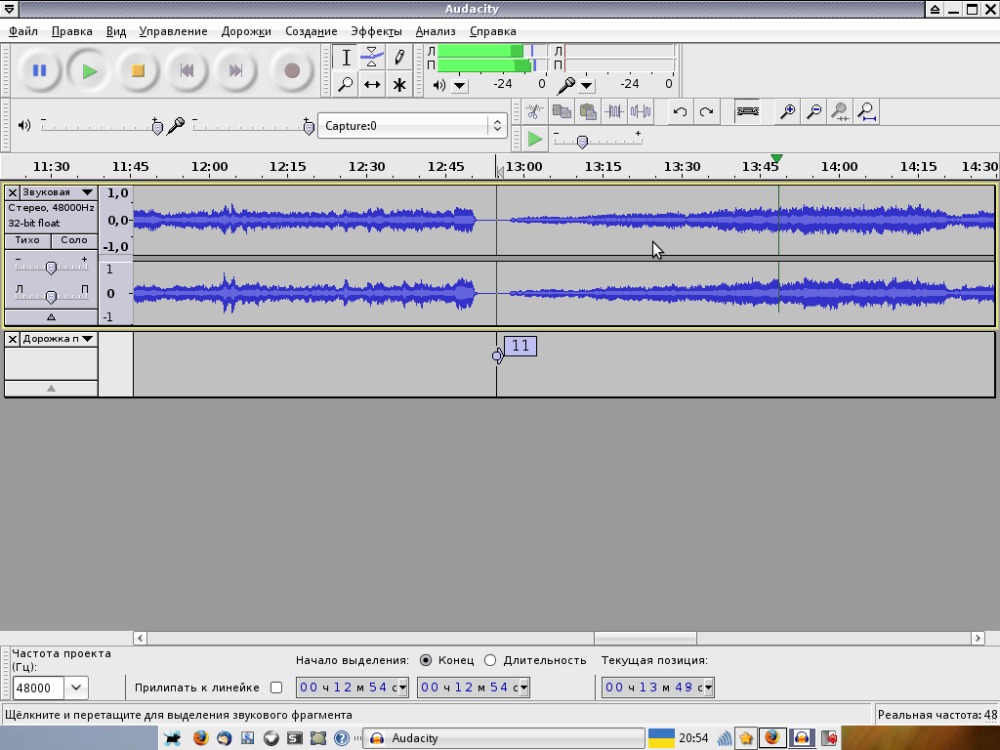
Task: Open the Создание menu
Action: (x=311, y=31)
